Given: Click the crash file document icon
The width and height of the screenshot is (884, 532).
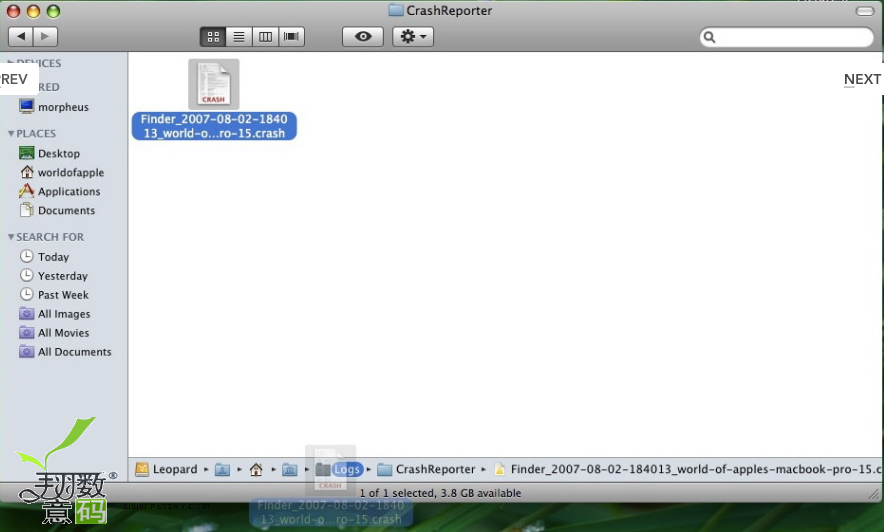Looking at the screenshot, I should click(x=214, y=84).
